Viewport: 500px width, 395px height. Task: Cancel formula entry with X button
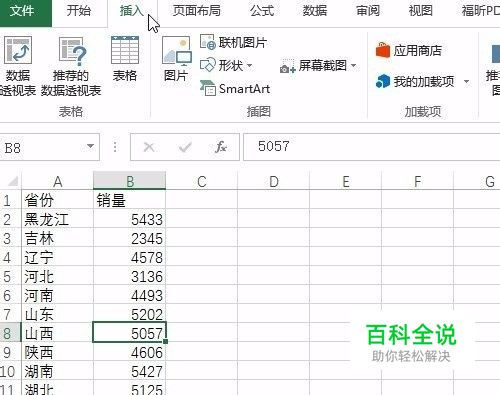point(149,147)
